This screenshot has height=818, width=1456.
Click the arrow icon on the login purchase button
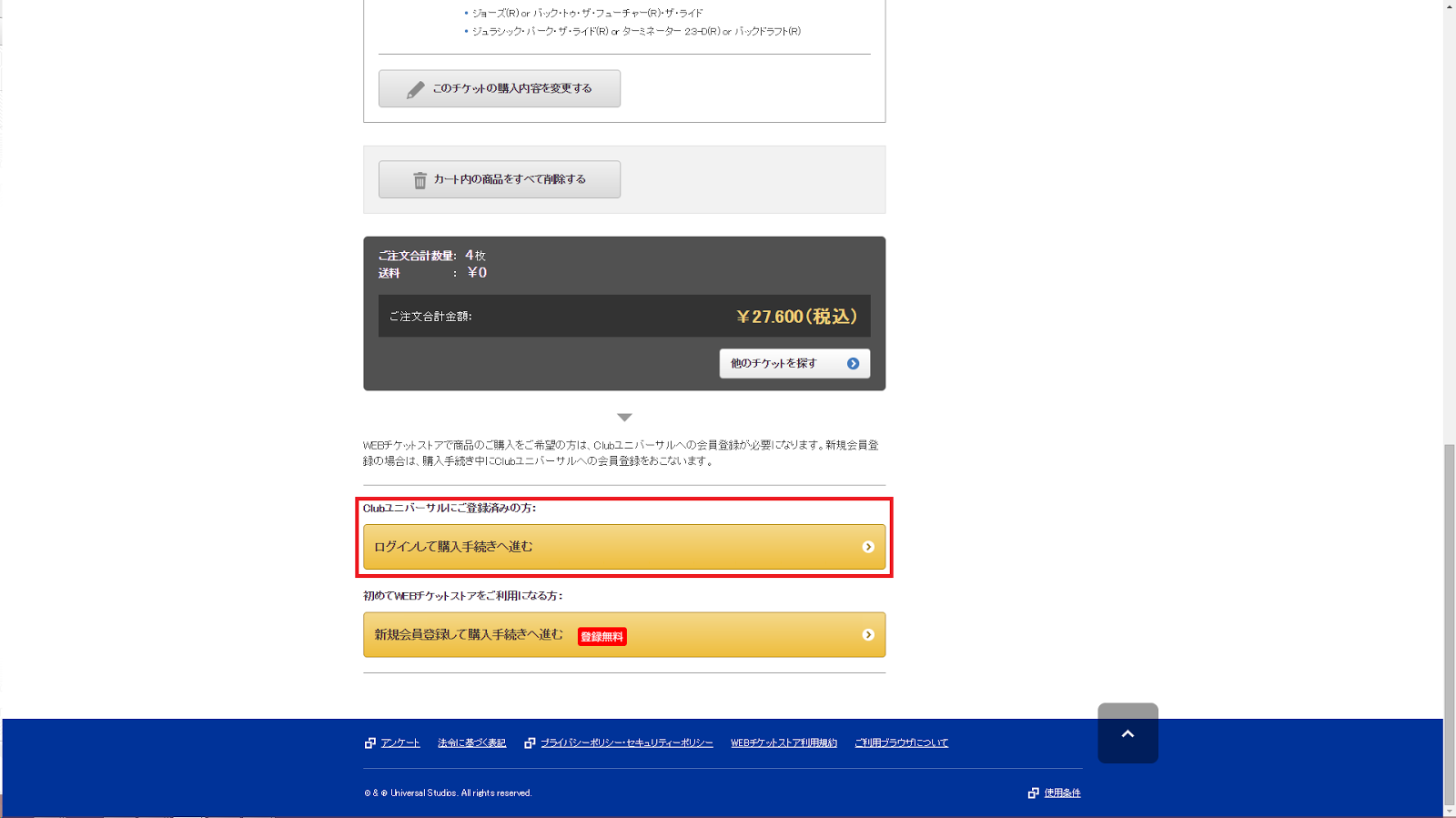click(x=868, y=547)
